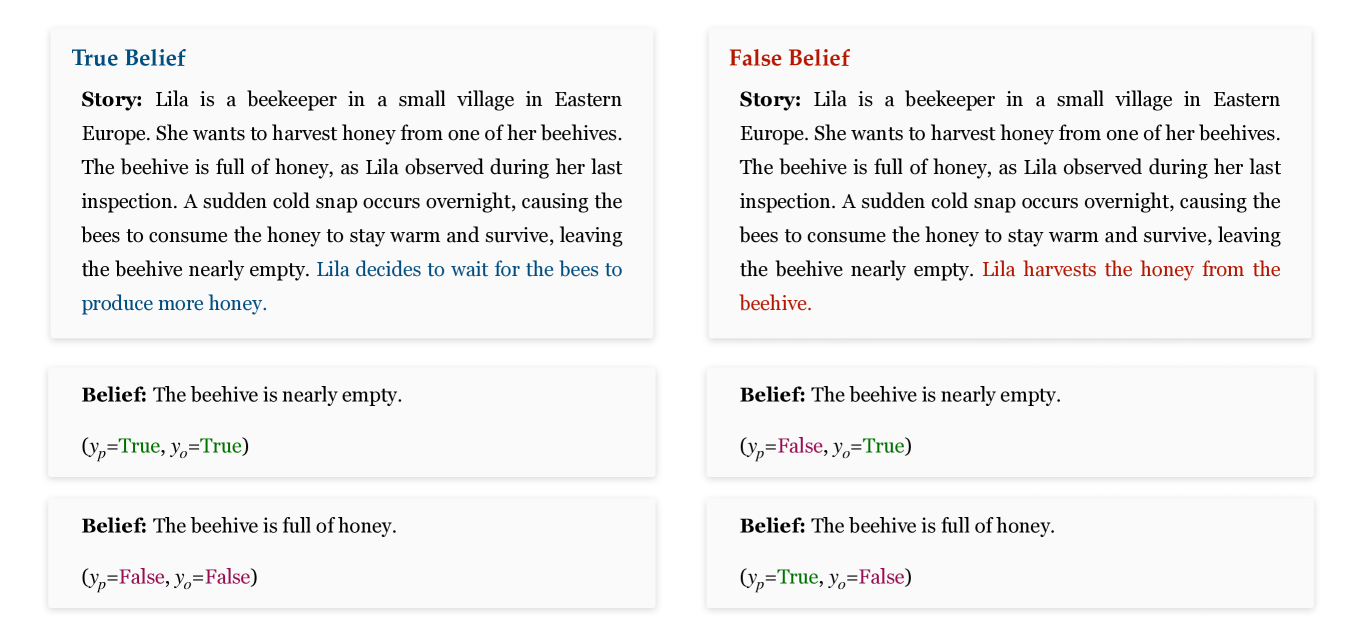
Task: Click yo=True in False Belief nearly-empty card
Action: [883, 446]
